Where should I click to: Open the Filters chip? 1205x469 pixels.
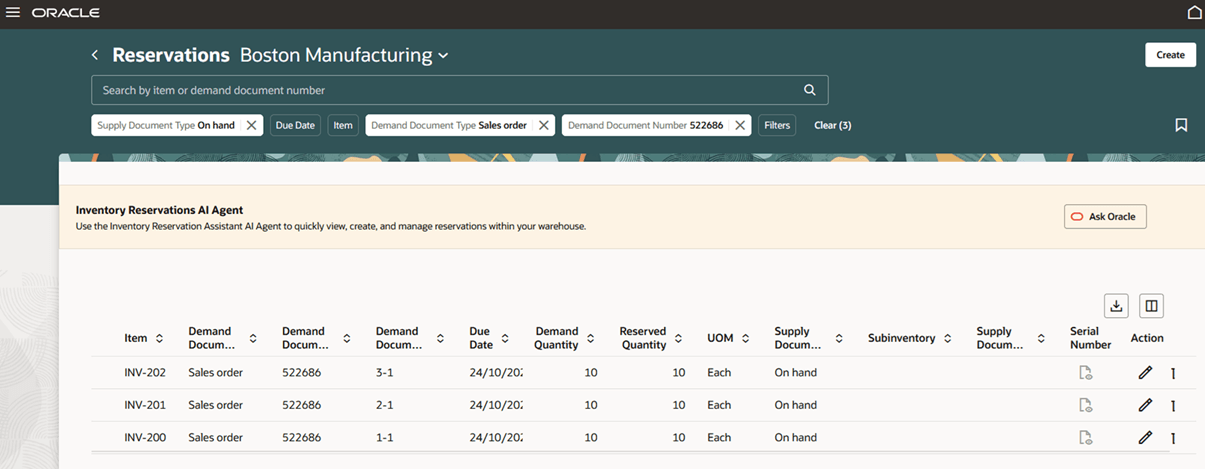777,125
